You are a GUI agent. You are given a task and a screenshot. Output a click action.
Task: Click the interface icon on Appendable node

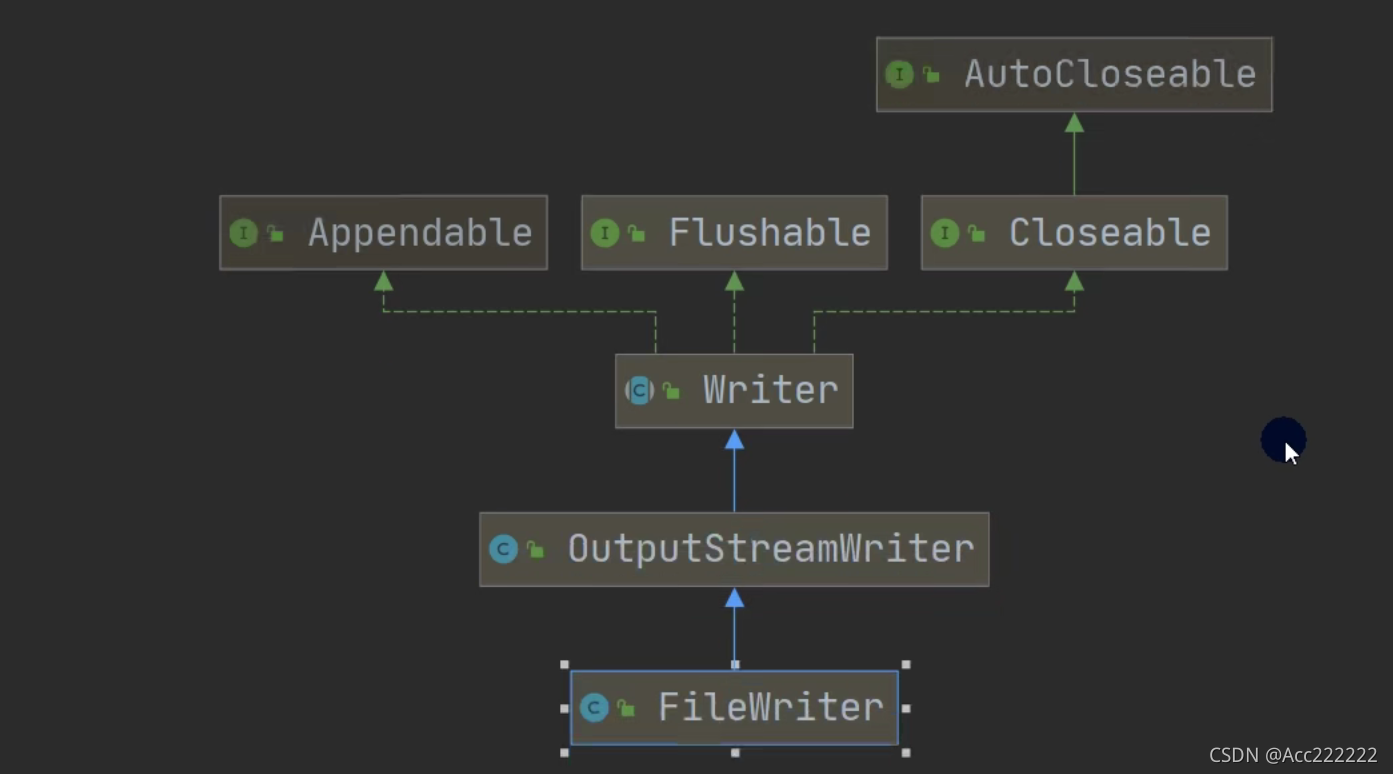[243, 233]
